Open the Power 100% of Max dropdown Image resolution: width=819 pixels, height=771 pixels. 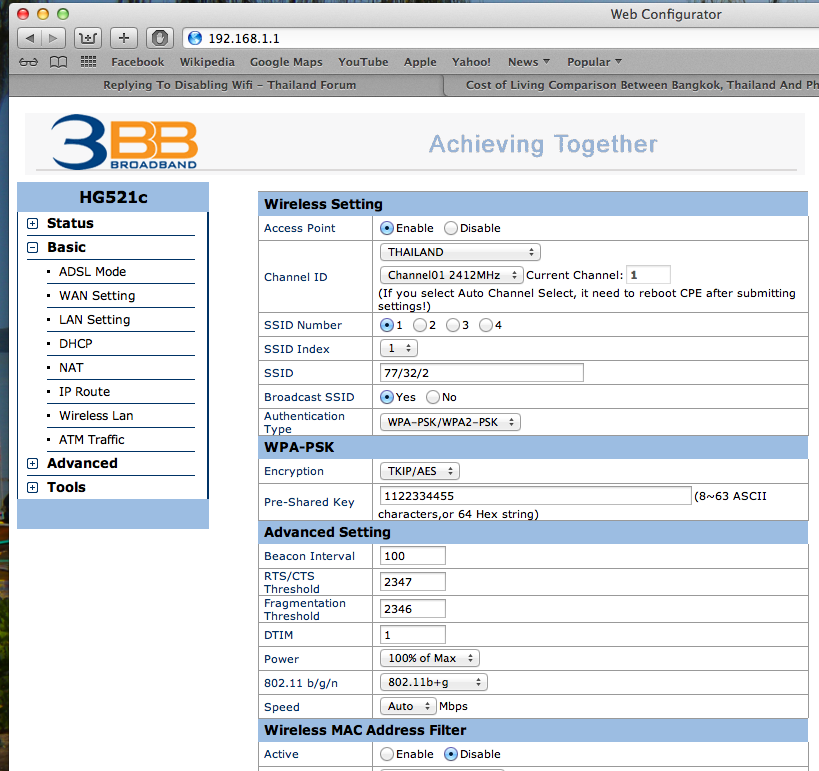429,658
